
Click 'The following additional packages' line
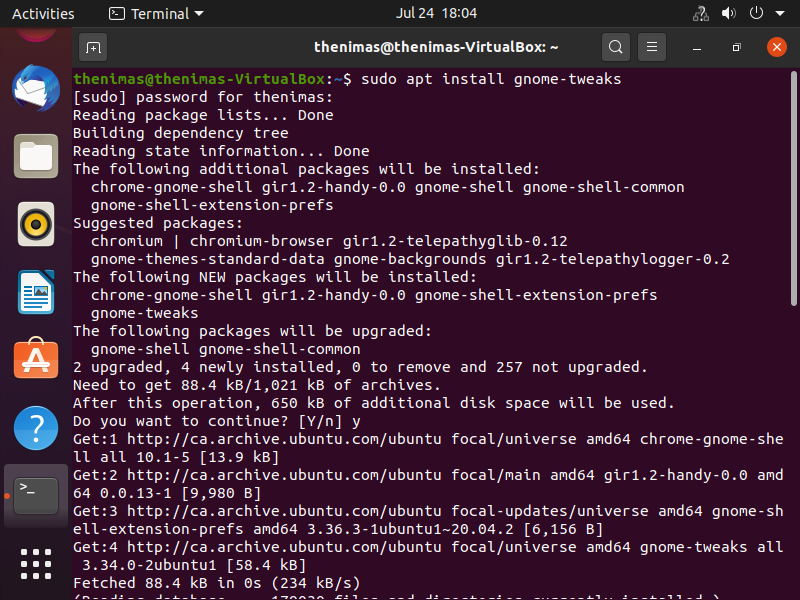(x=306, y=169)
